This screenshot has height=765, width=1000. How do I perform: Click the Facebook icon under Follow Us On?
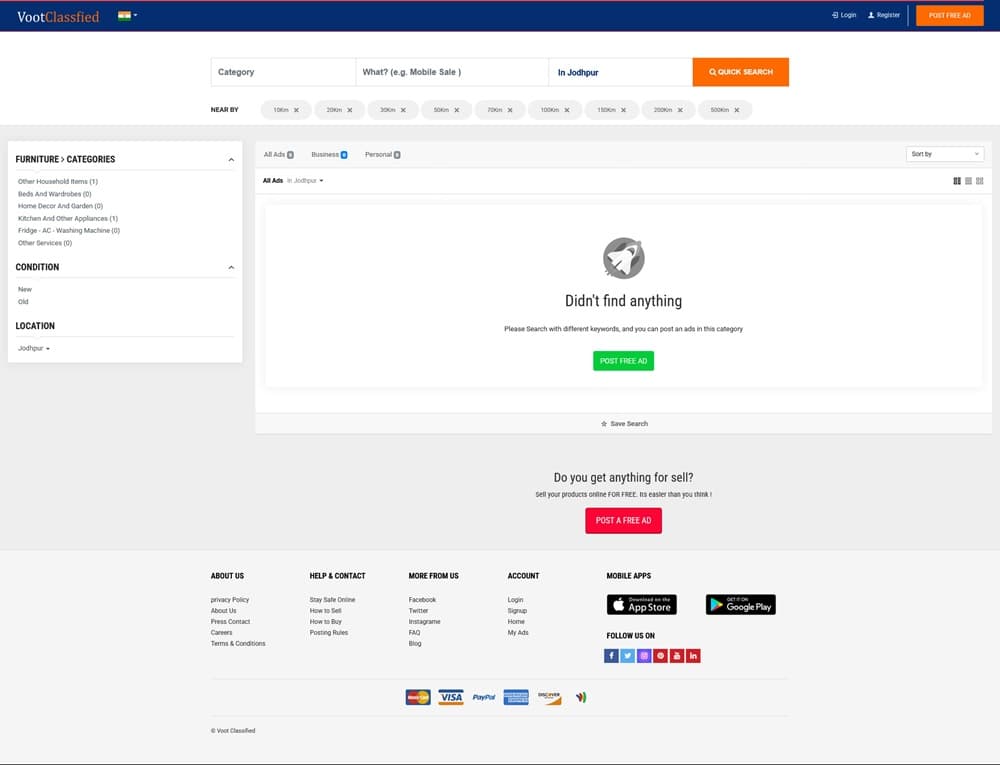(x=611, y=656)
